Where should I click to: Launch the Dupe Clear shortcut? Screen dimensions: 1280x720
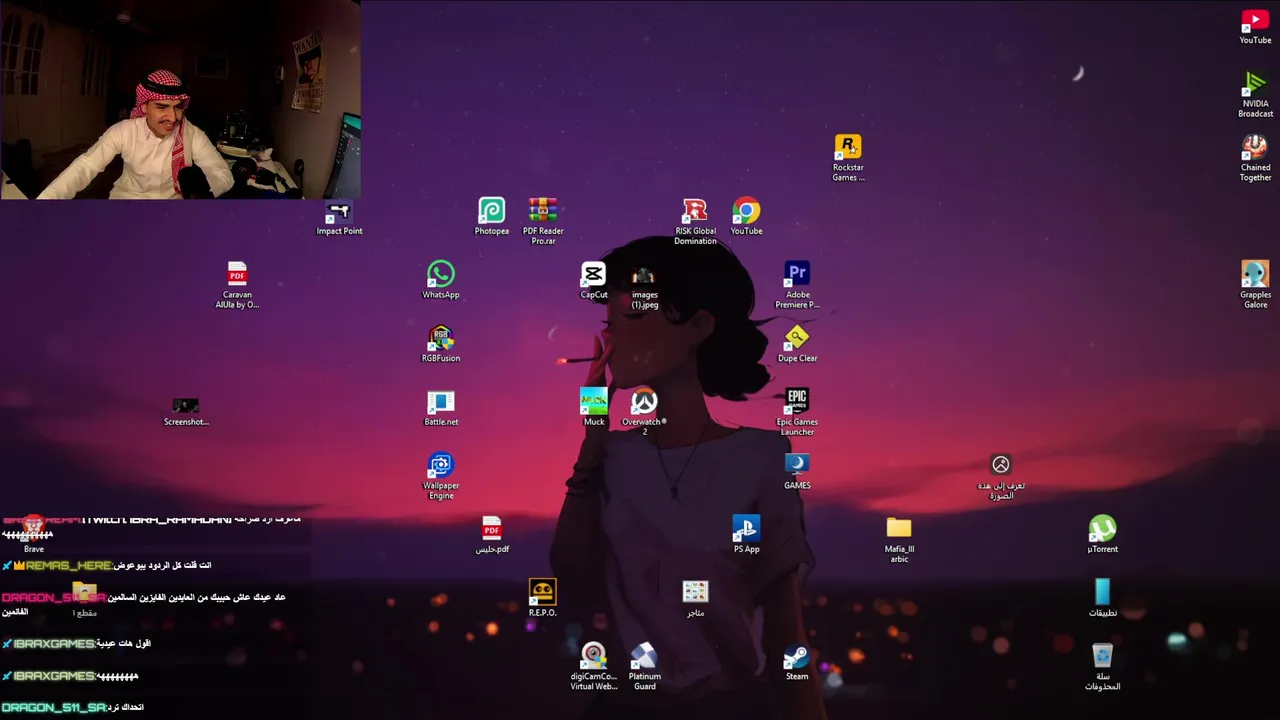(797, 344)
